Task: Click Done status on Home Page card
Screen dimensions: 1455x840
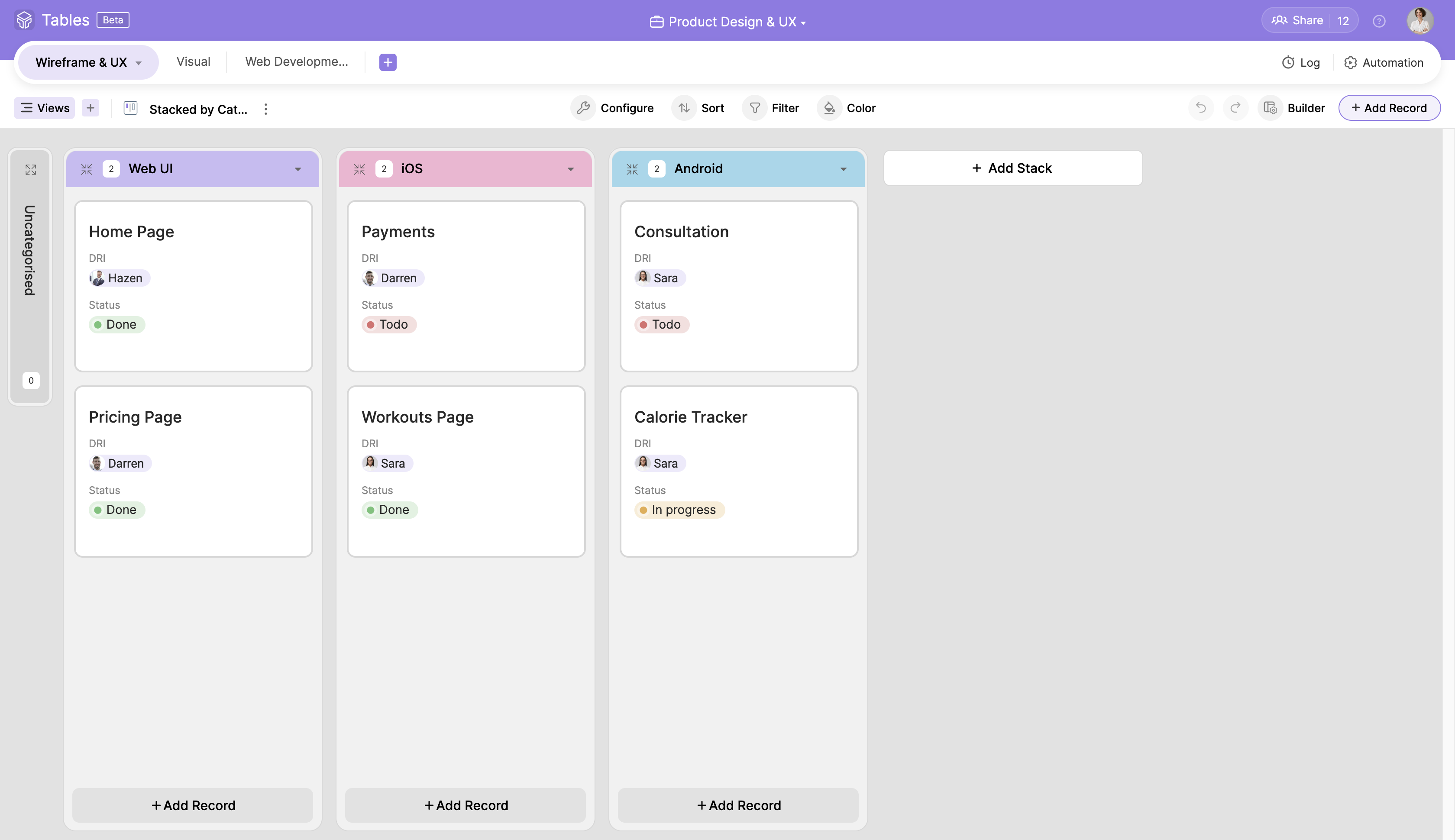Action: [x=116, y=325]
